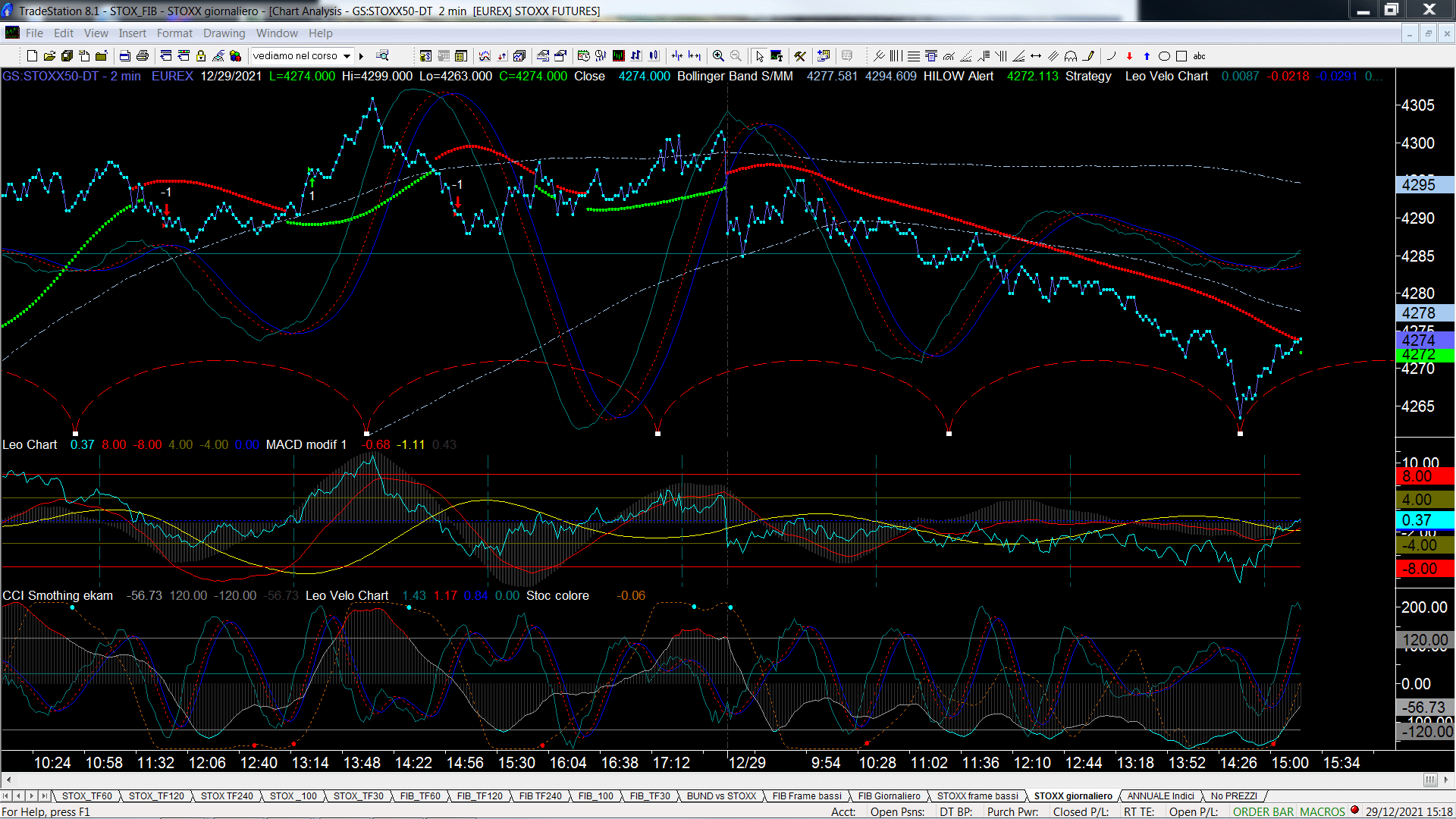The image size is (1456, 819).
Task: Click the horizontal scrollbar left arrow
Action: 8,780
